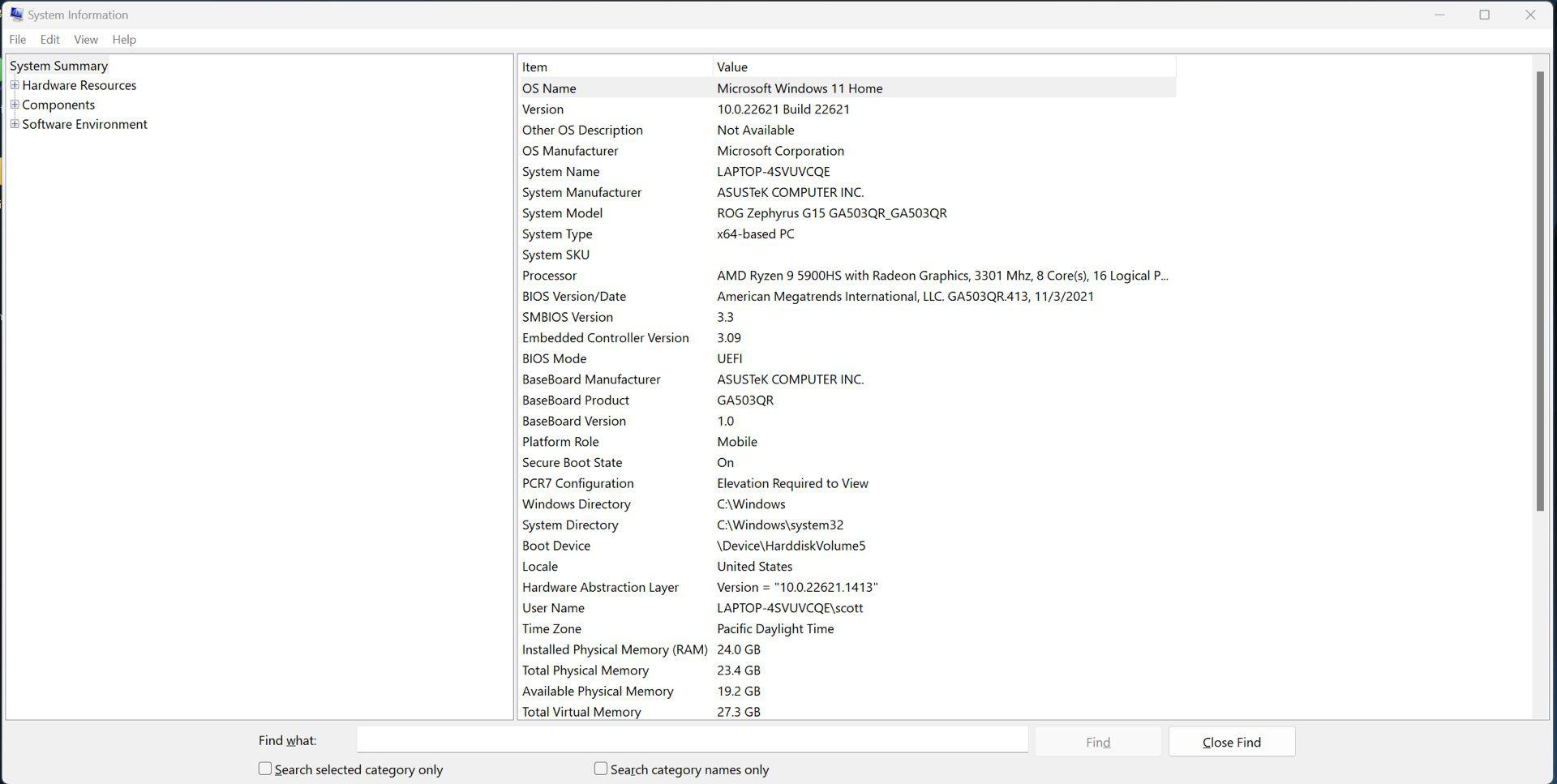Select the Components tree label
Image resolution: width=1557 pixels, height=784 pixels.
(58, 105)
